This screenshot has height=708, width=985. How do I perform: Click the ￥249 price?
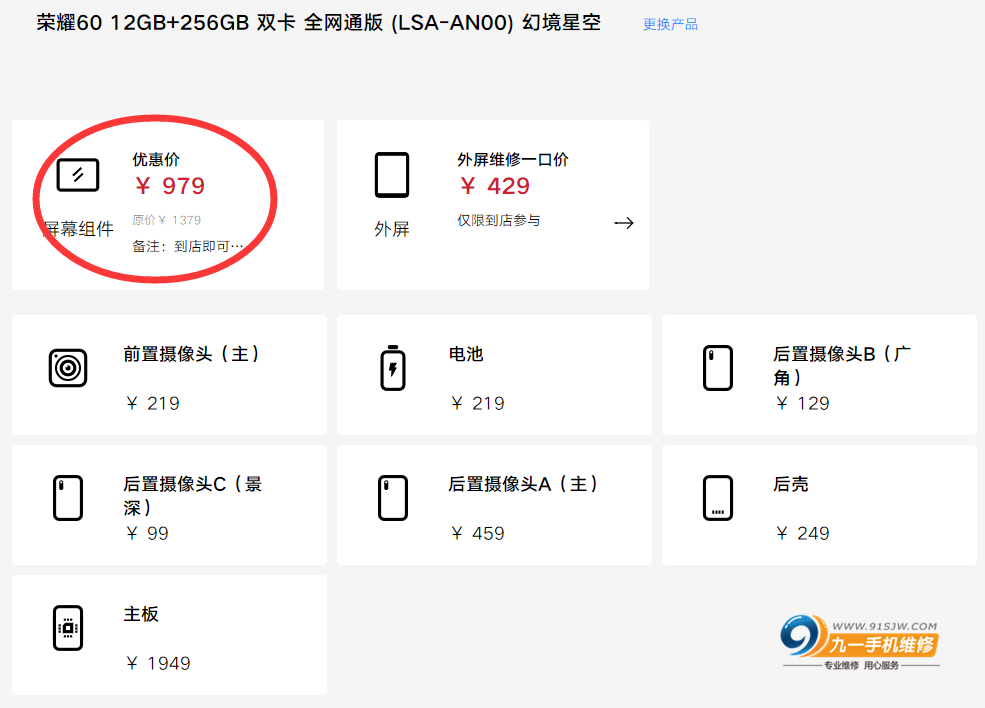coord(802,533)
